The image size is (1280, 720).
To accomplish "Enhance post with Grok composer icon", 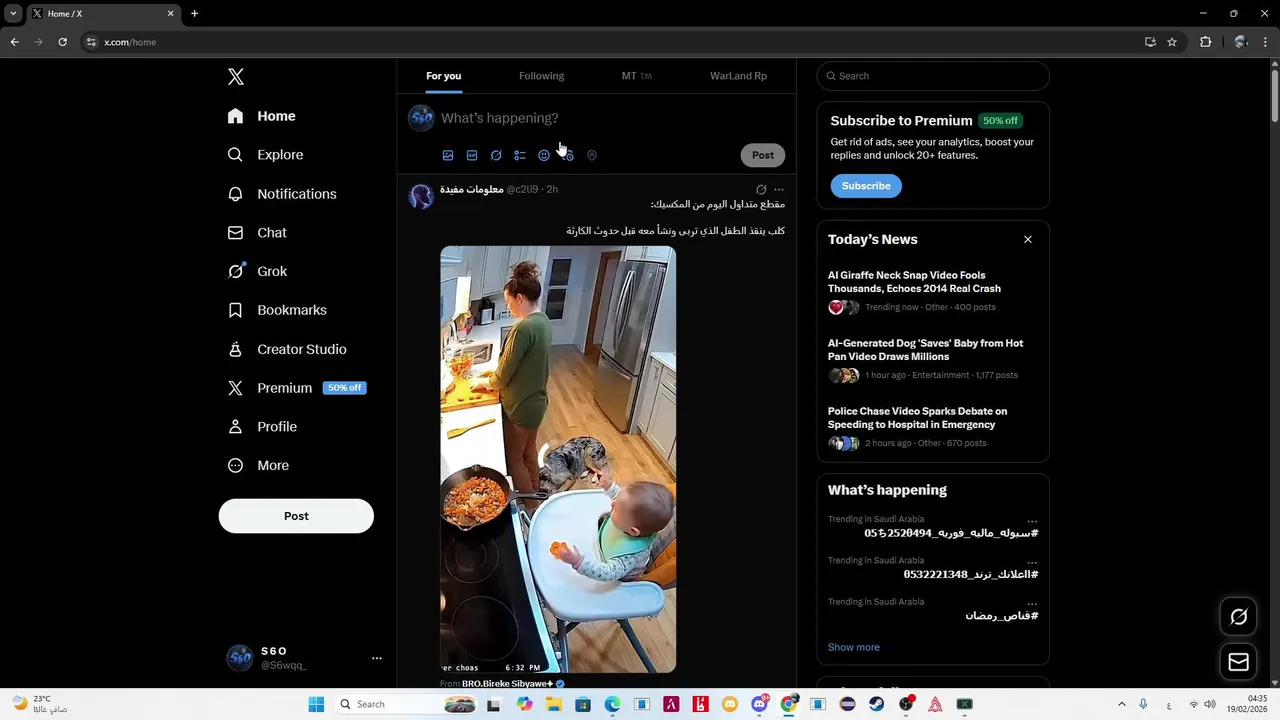I will (x=496, y=155).
